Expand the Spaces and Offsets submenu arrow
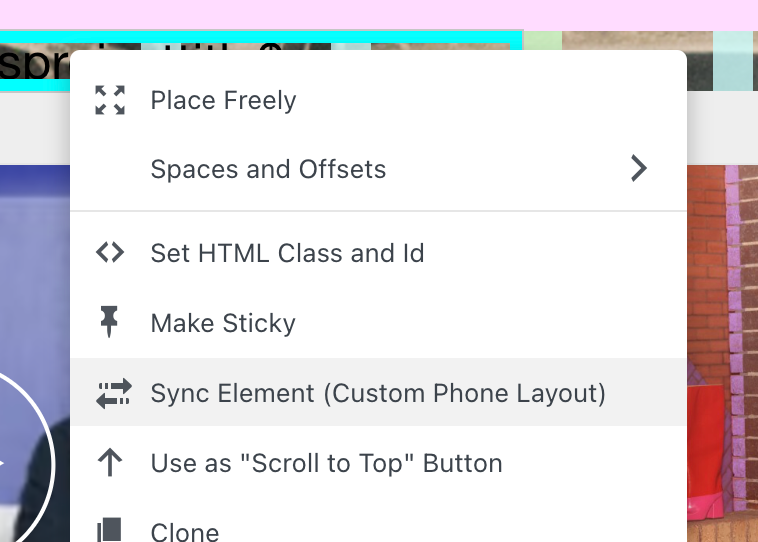Viewport: 758px width, 542px height. click(x=639, y=169)
